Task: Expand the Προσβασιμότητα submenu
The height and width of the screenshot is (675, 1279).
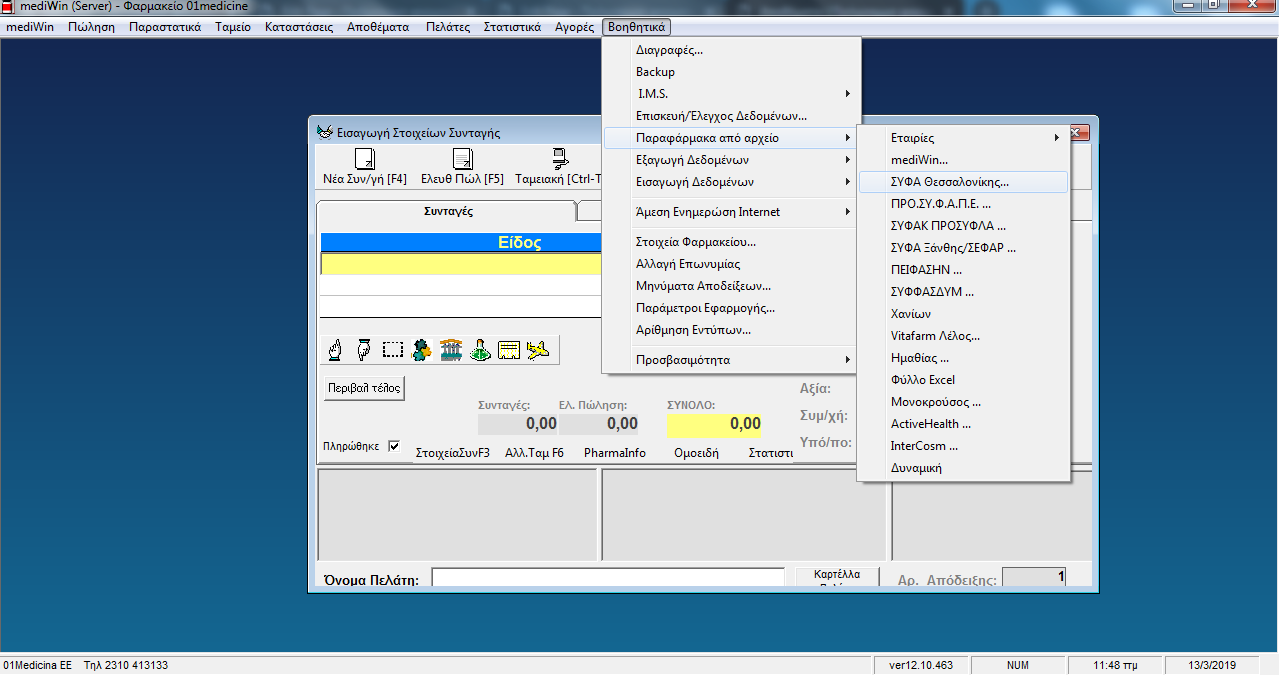Action: (732, 360)
